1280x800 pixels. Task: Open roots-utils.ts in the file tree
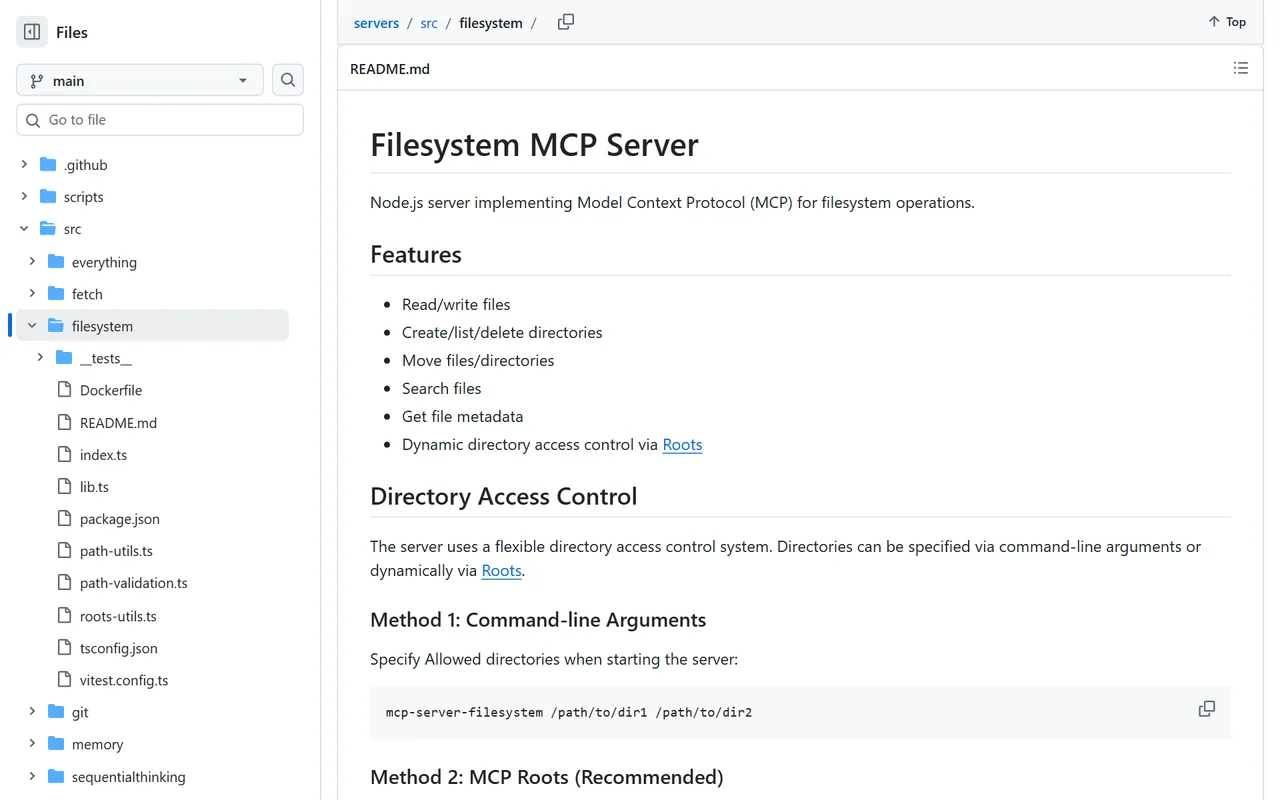point(118,616)
